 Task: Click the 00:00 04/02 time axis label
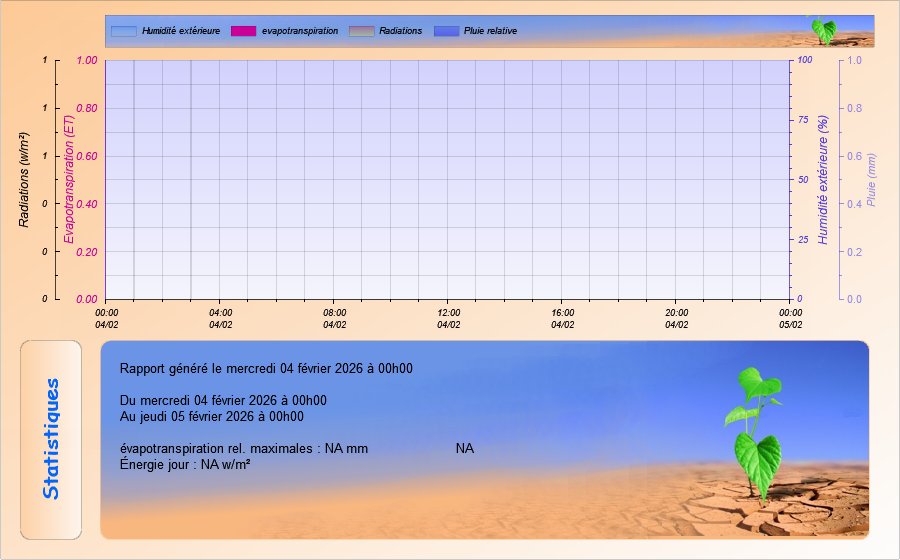coord(107,318)
